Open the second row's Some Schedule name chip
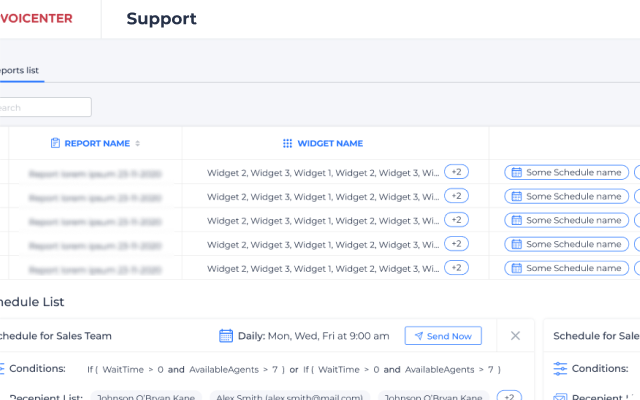640x400 pixels. [567, 196]
